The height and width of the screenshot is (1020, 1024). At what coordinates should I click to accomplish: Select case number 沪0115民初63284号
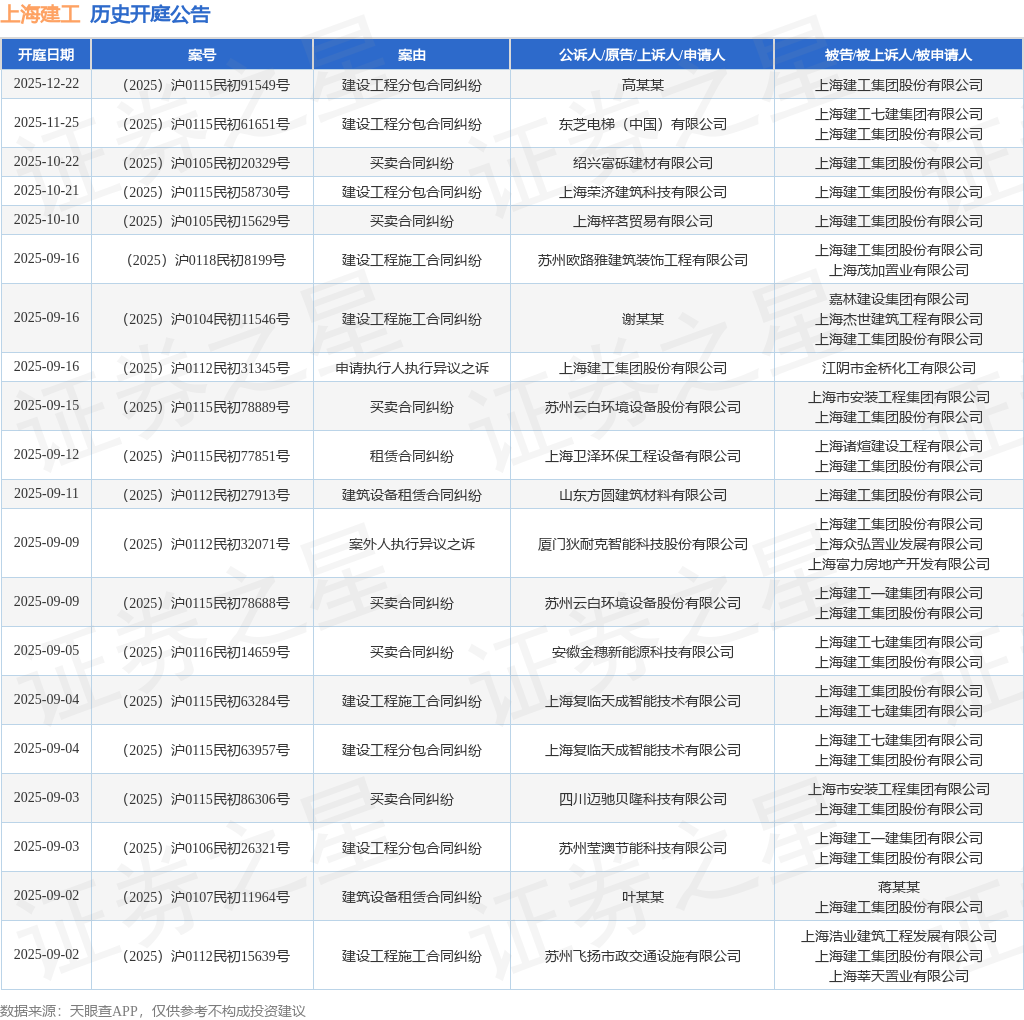(x=206, y=701)
